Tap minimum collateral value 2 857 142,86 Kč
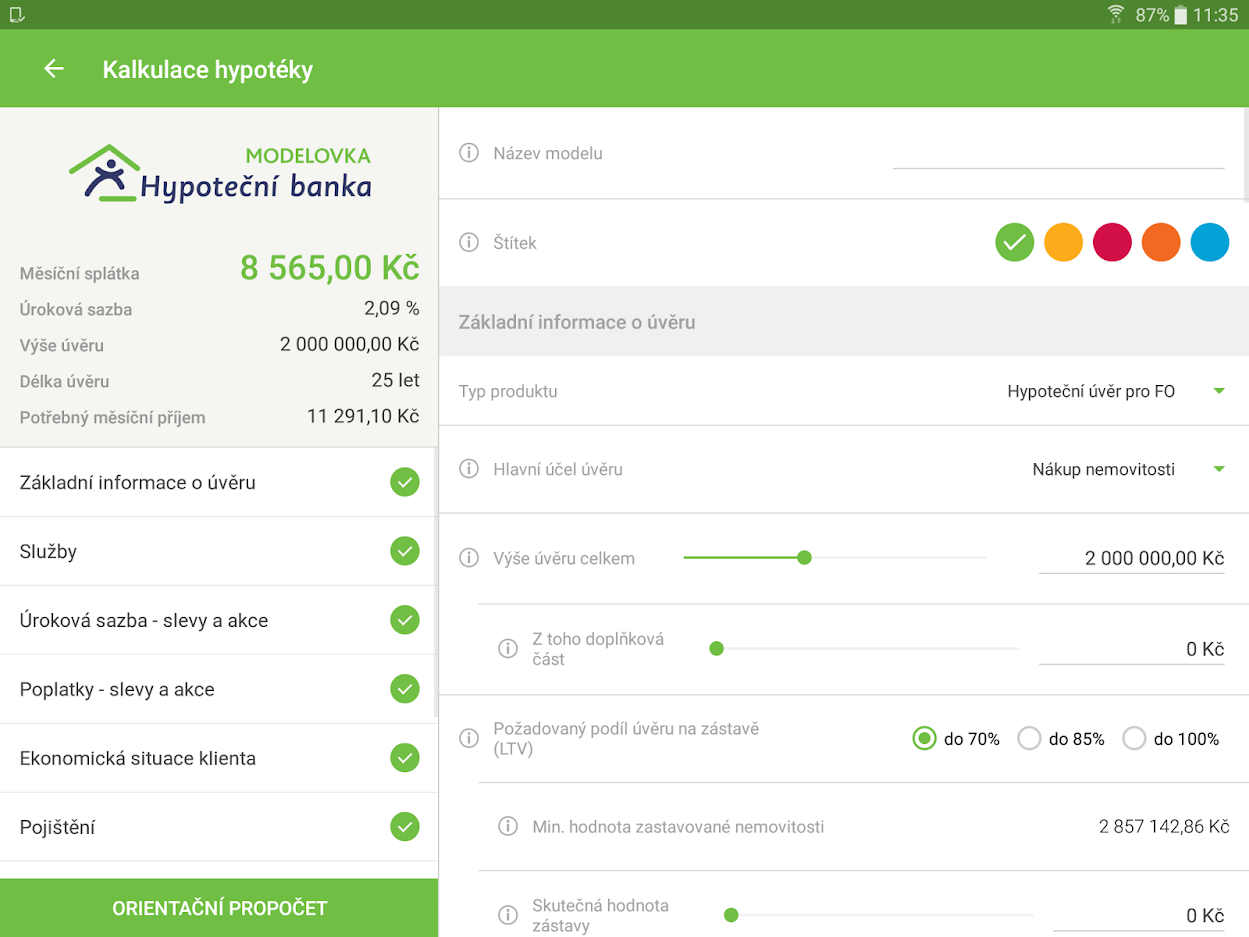The height and width of the screenshot is (937, 1249). (x=1164, y=827)
